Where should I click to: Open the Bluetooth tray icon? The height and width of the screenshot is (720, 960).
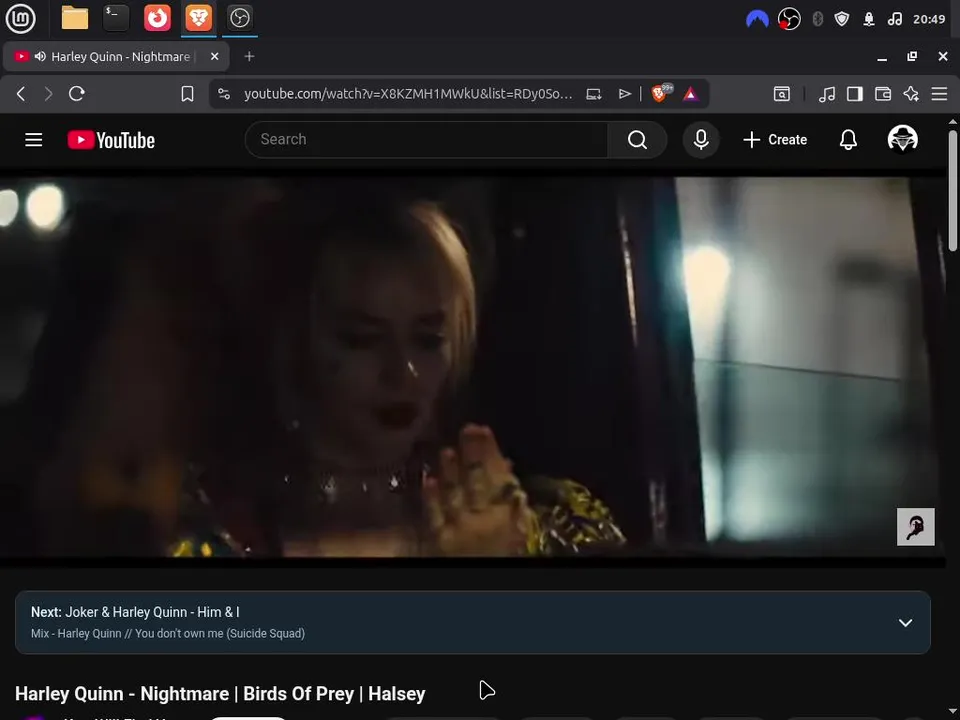click(817, 19)
